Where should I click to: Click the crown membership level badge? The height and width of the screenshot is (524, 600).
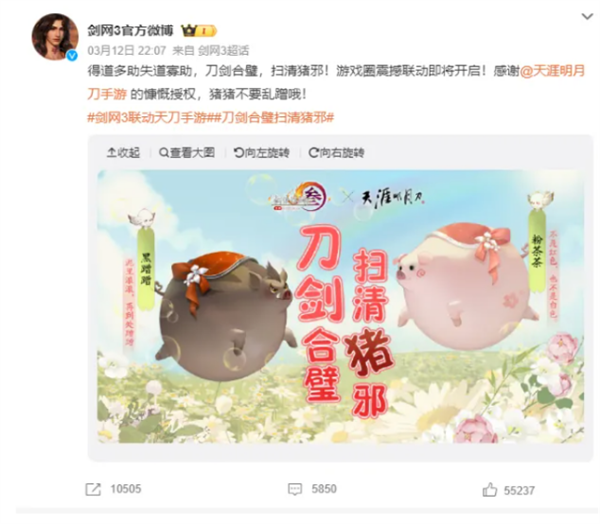(x=199, y=31)
